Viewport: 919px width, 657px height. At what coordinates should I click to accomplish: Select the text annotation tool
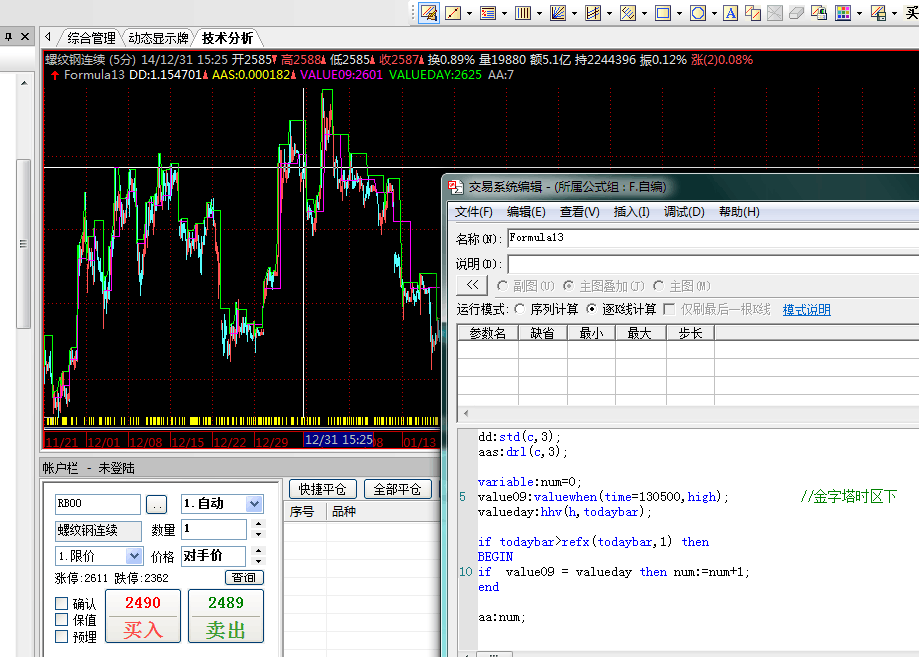731,13
